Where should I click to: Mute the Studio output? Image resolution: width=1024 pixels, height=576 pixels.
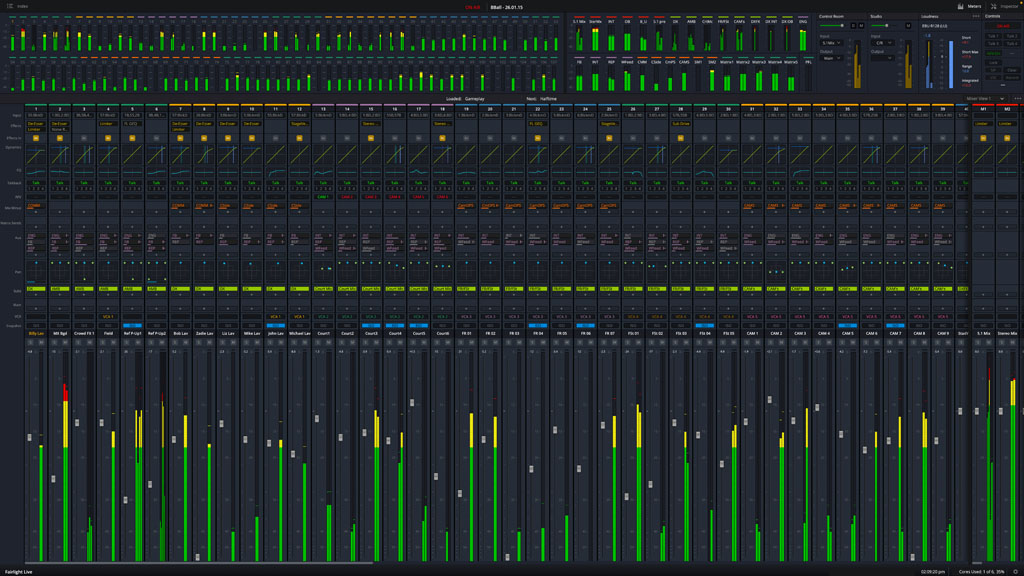[908, 25]
